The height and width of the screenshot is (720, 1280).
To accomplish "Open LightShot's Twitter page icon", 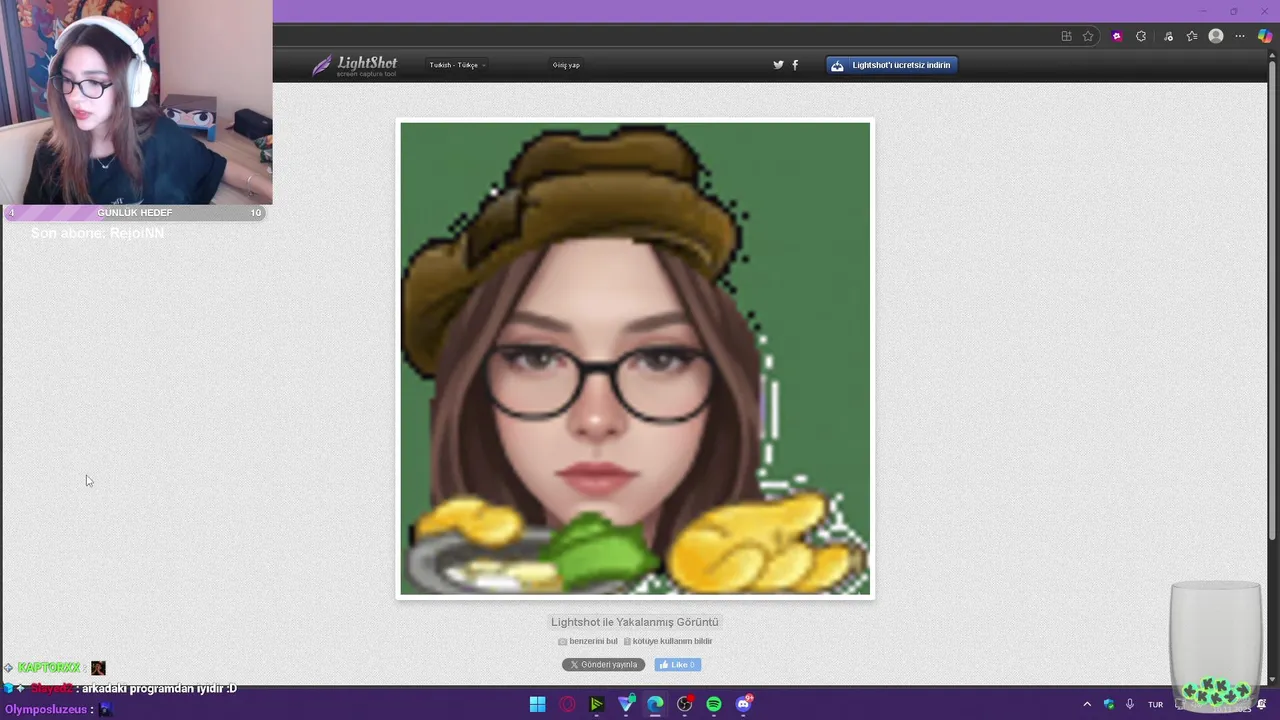I will click(x=778, y=65).
